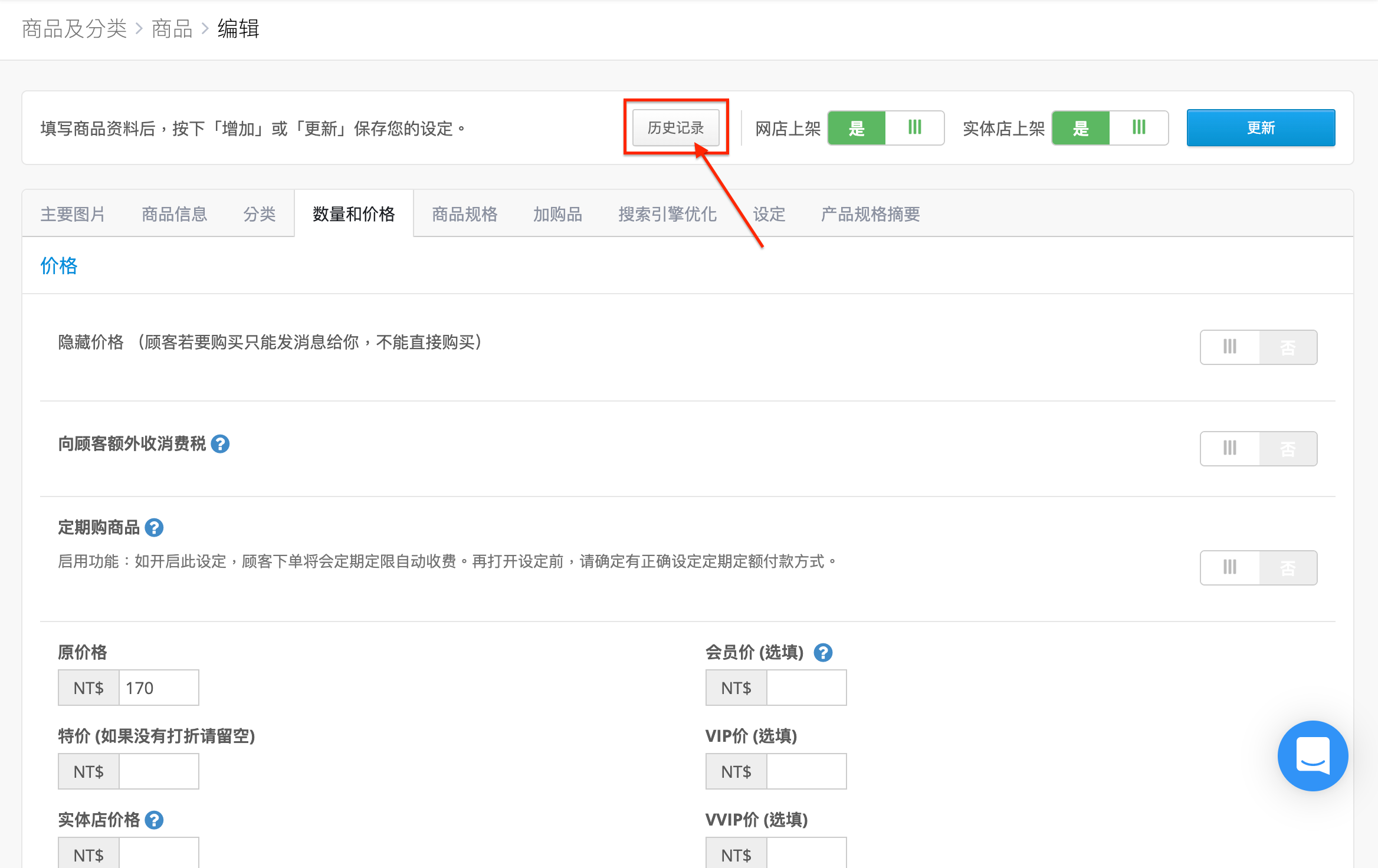Click the 历史记录 button
The width and height of the screenshot is (1378, 868).
[x=676, y=128]
